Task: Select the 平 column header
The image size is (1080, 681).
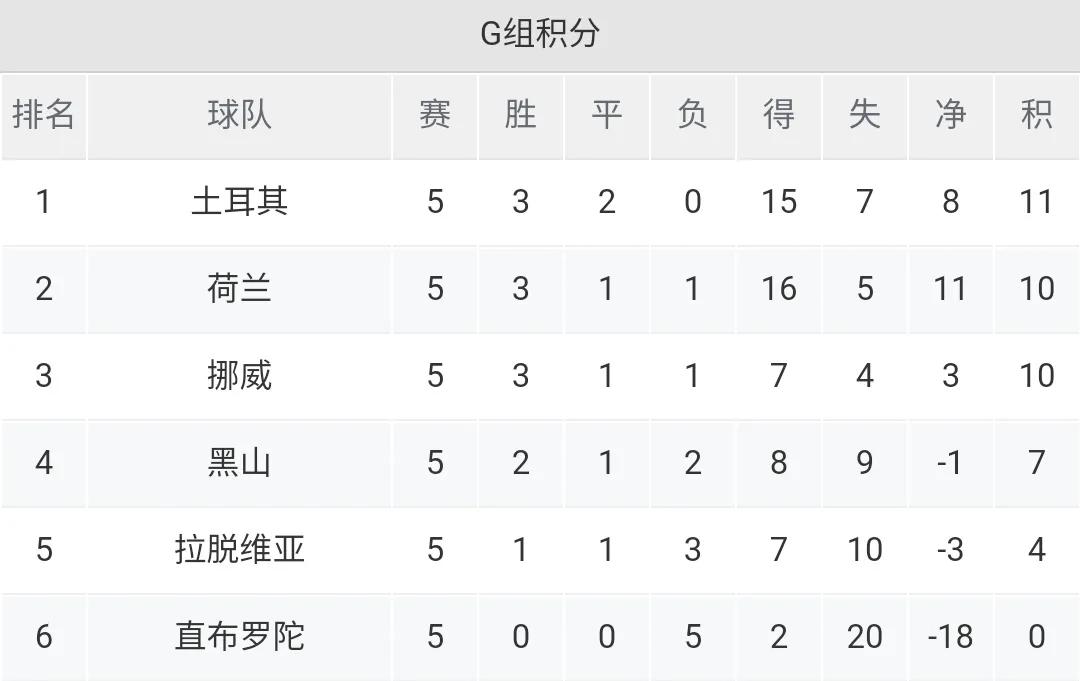Action: (606, 115)
